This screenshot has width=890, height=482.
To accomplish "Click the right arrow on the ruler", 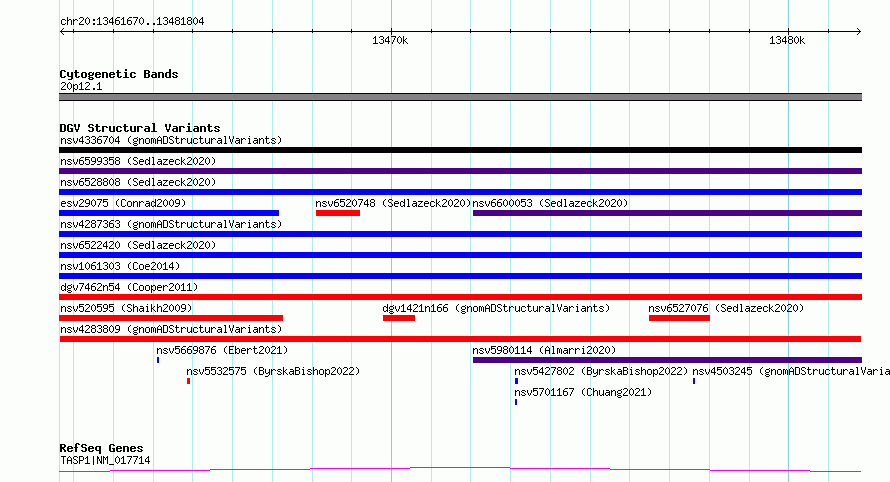I will point(858,31).
